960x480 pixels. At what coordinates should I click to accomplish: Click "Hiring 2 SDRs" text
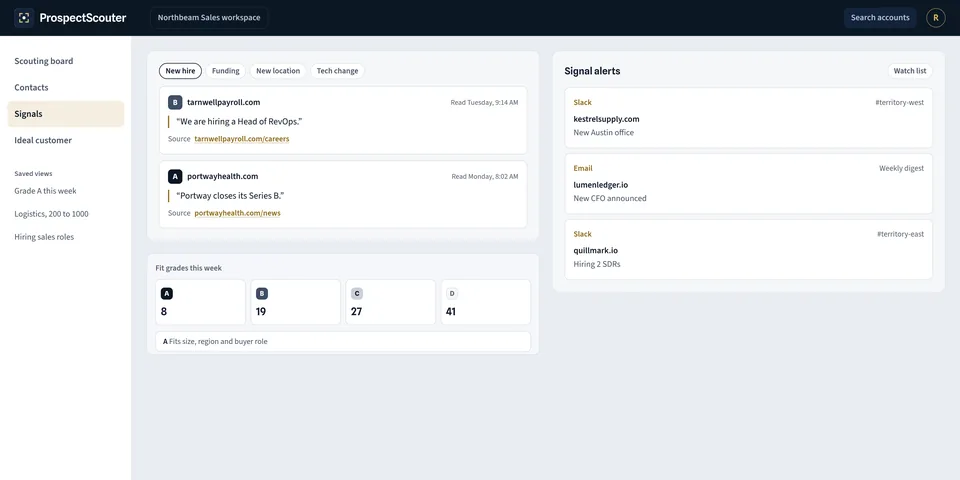point(597,264)
